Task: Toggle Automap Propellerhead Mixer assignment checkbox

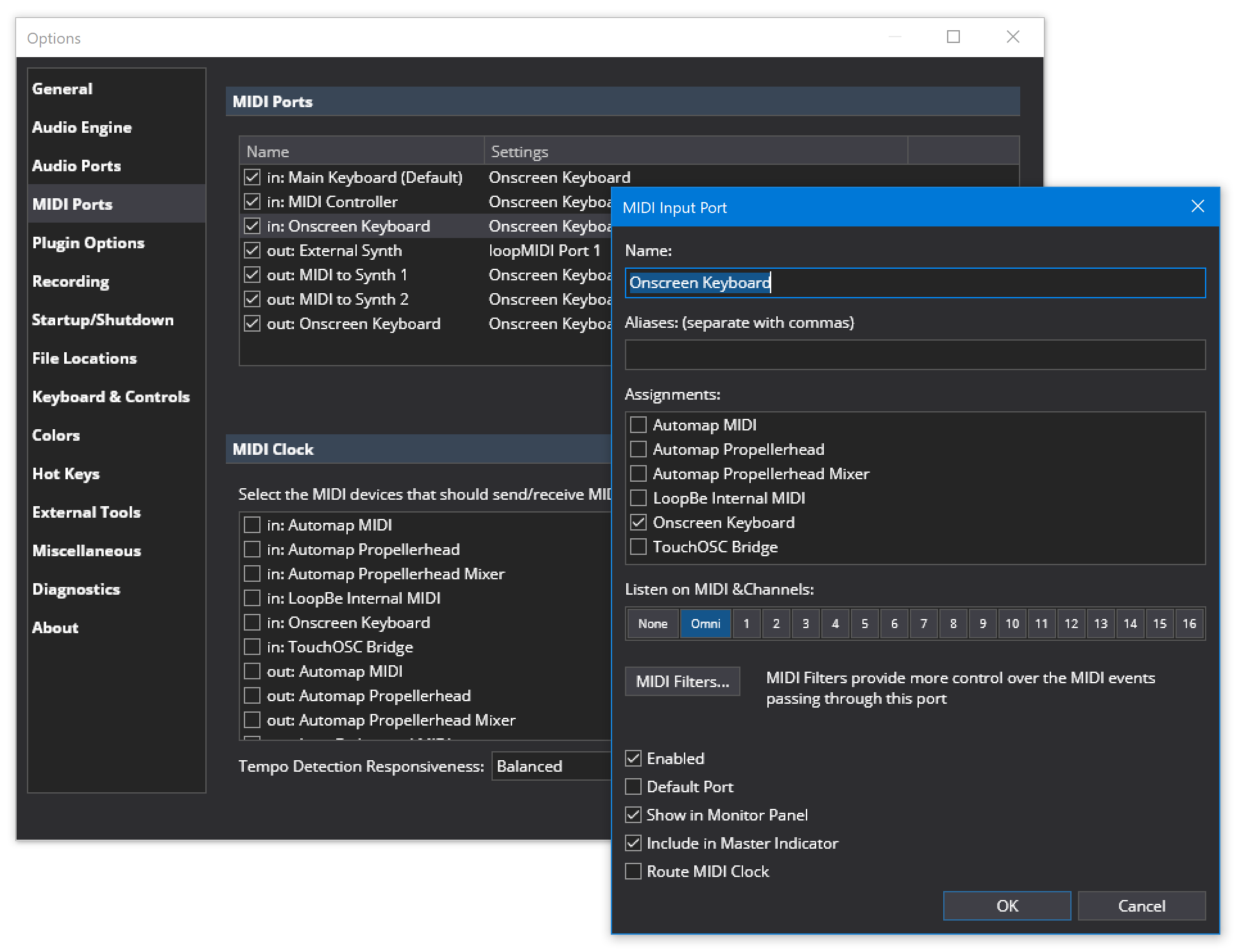Action: (638, 473)
